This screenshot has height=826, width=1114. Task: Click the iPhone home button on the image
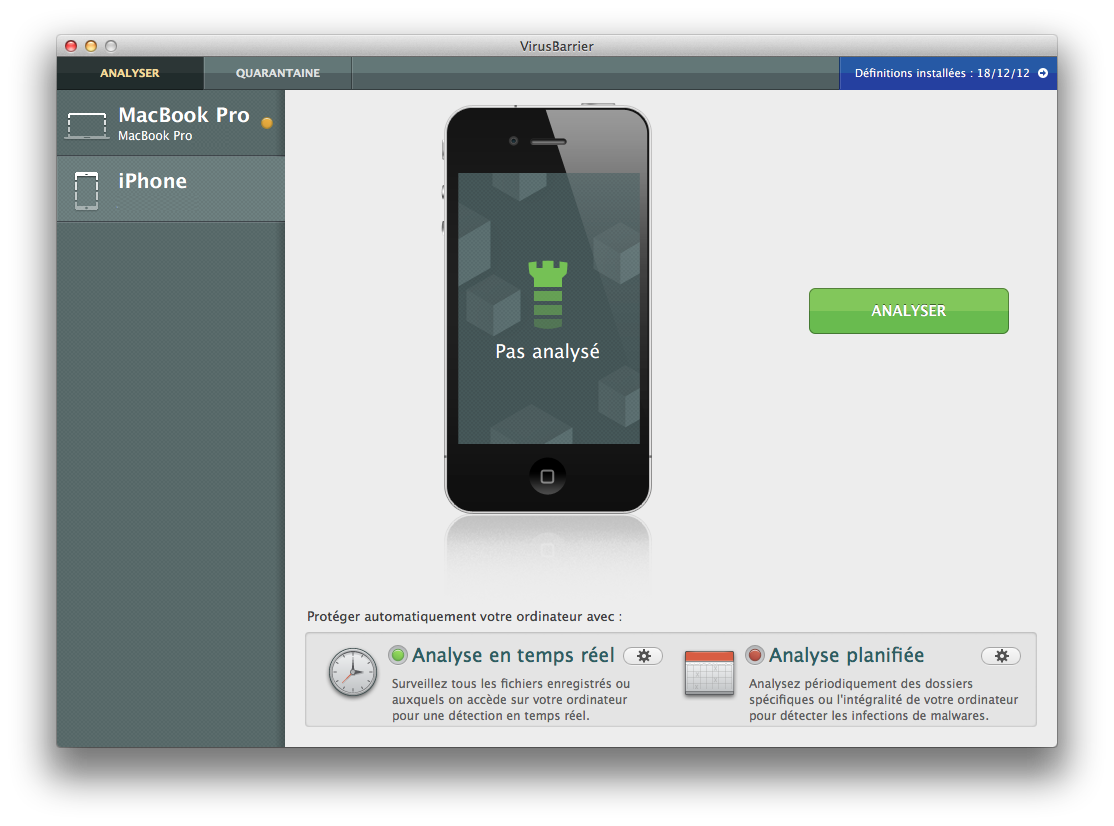click(547, 476)
